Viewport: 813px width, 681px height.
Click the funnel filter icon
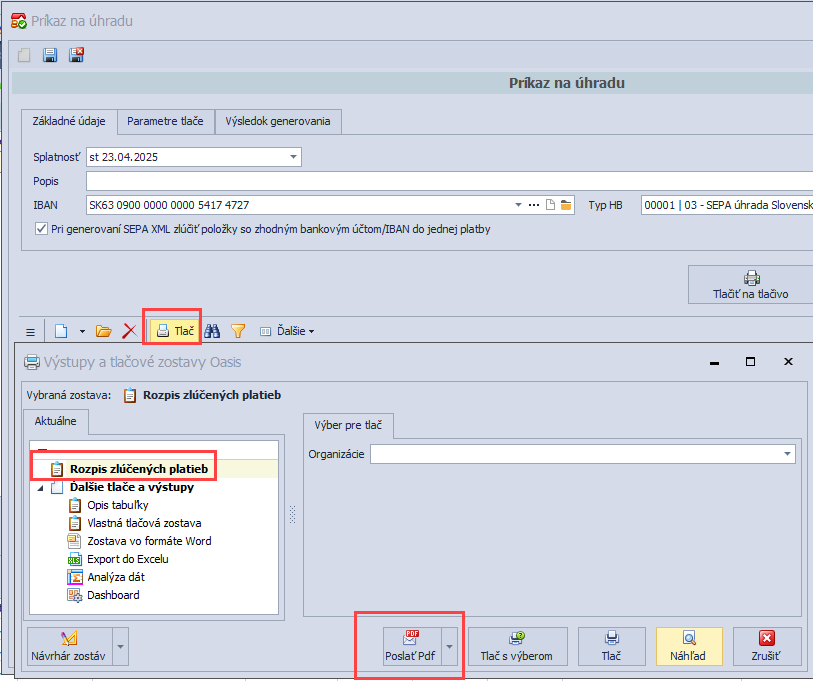click(x=238, y=330)
